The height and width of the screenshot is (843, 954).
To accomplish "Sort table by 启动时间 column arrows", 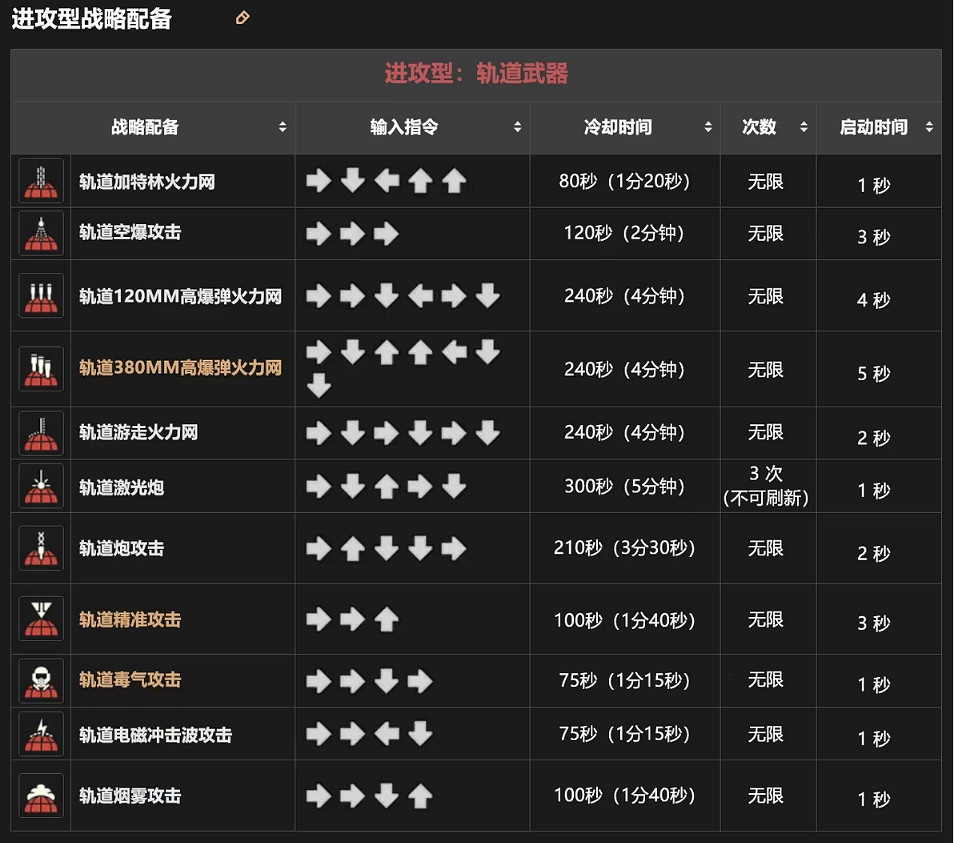I will click(x=929, y=127).
